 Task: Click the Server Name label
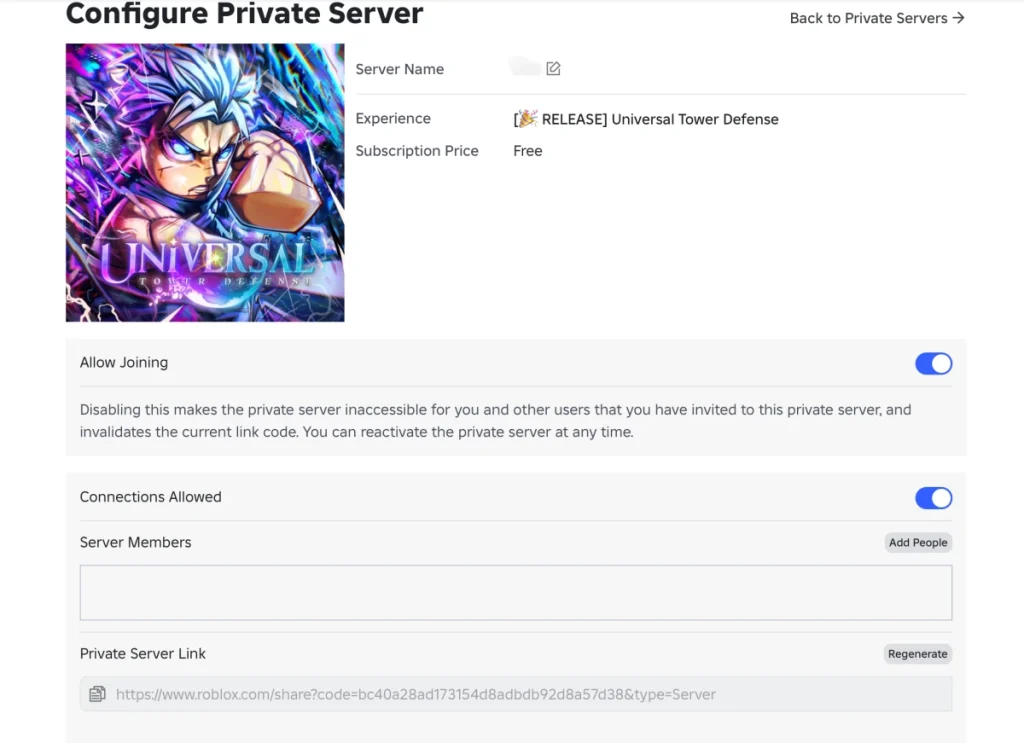[400, 69]
